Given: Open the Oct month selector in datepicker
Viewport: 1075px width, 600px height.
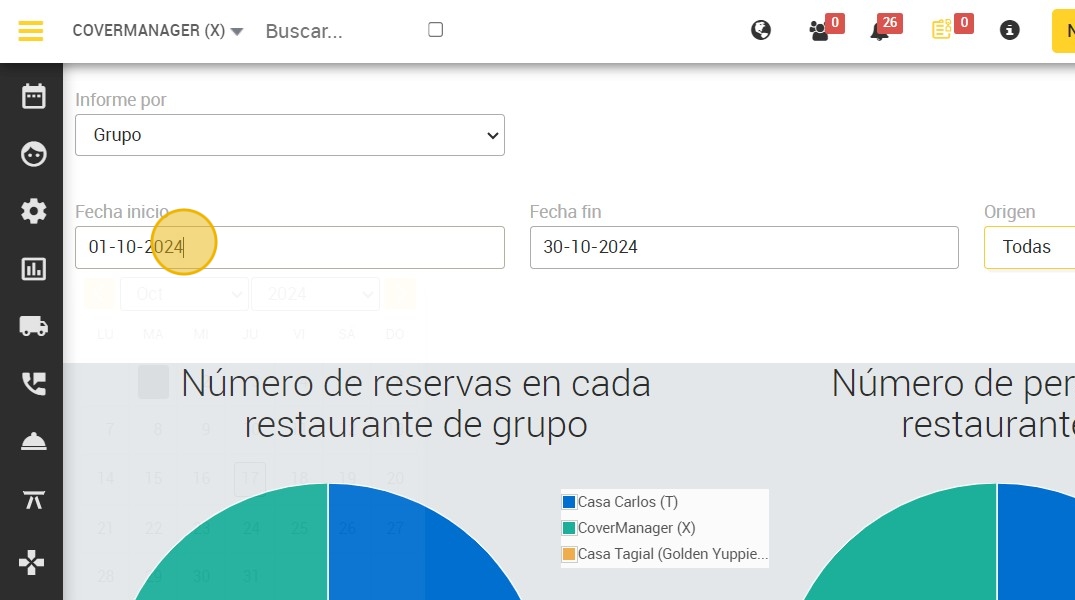Looking at the screenshot, I should (x=184, y=294).
